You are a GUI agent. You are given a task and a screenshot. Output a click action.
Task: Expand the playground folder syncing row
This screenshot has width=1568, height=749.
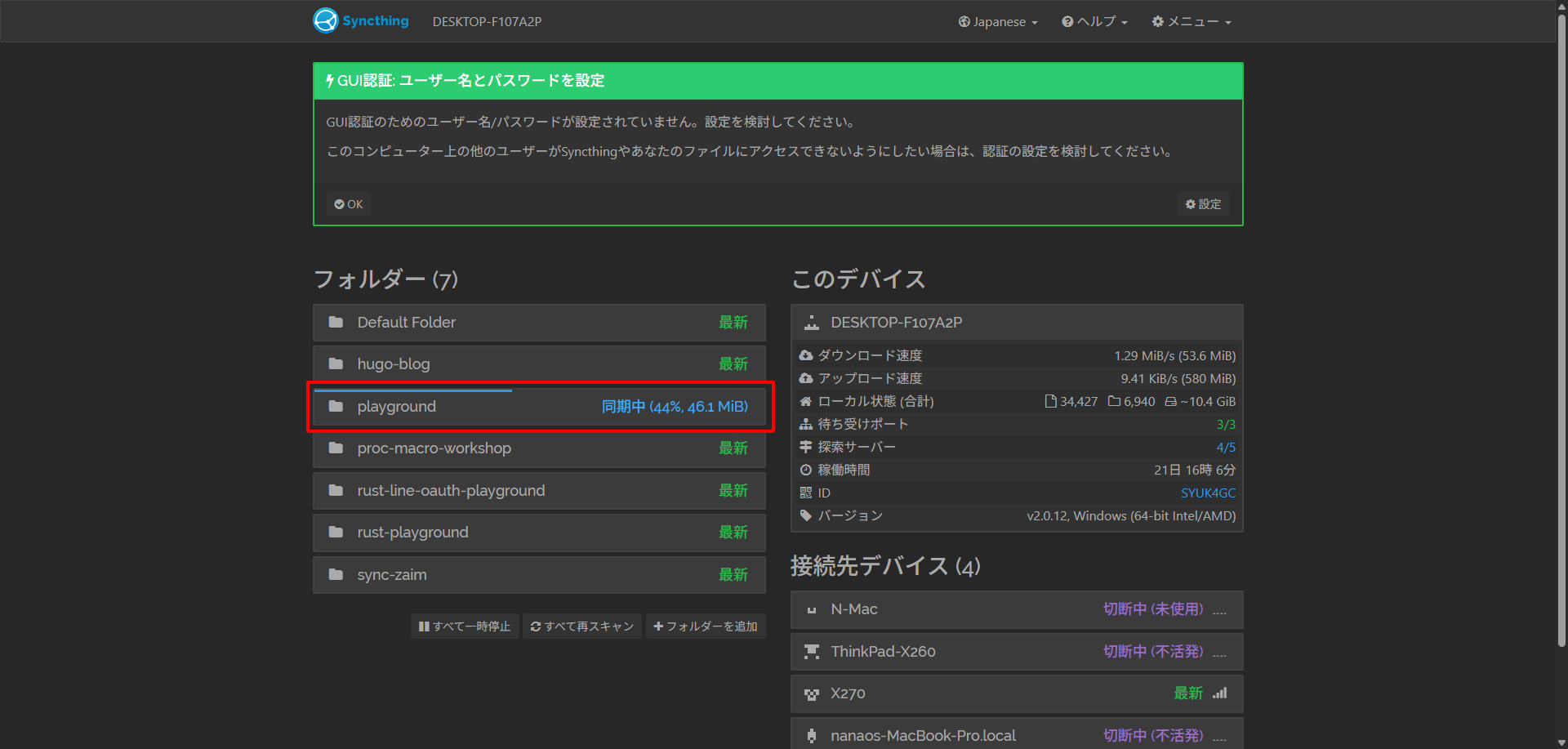[x=539, y=407]
